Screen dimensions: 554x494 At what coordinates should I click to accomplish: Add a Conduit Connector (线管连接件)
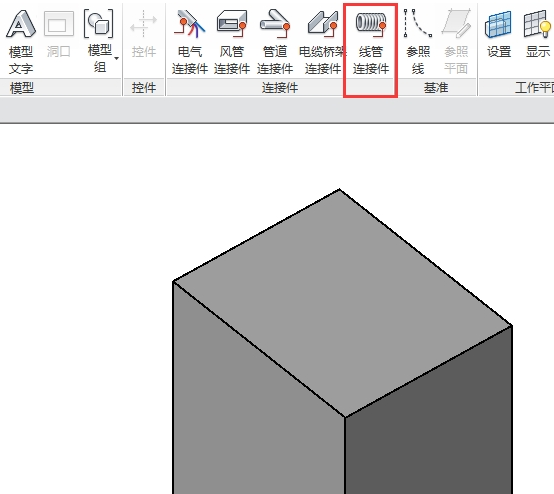371,42
